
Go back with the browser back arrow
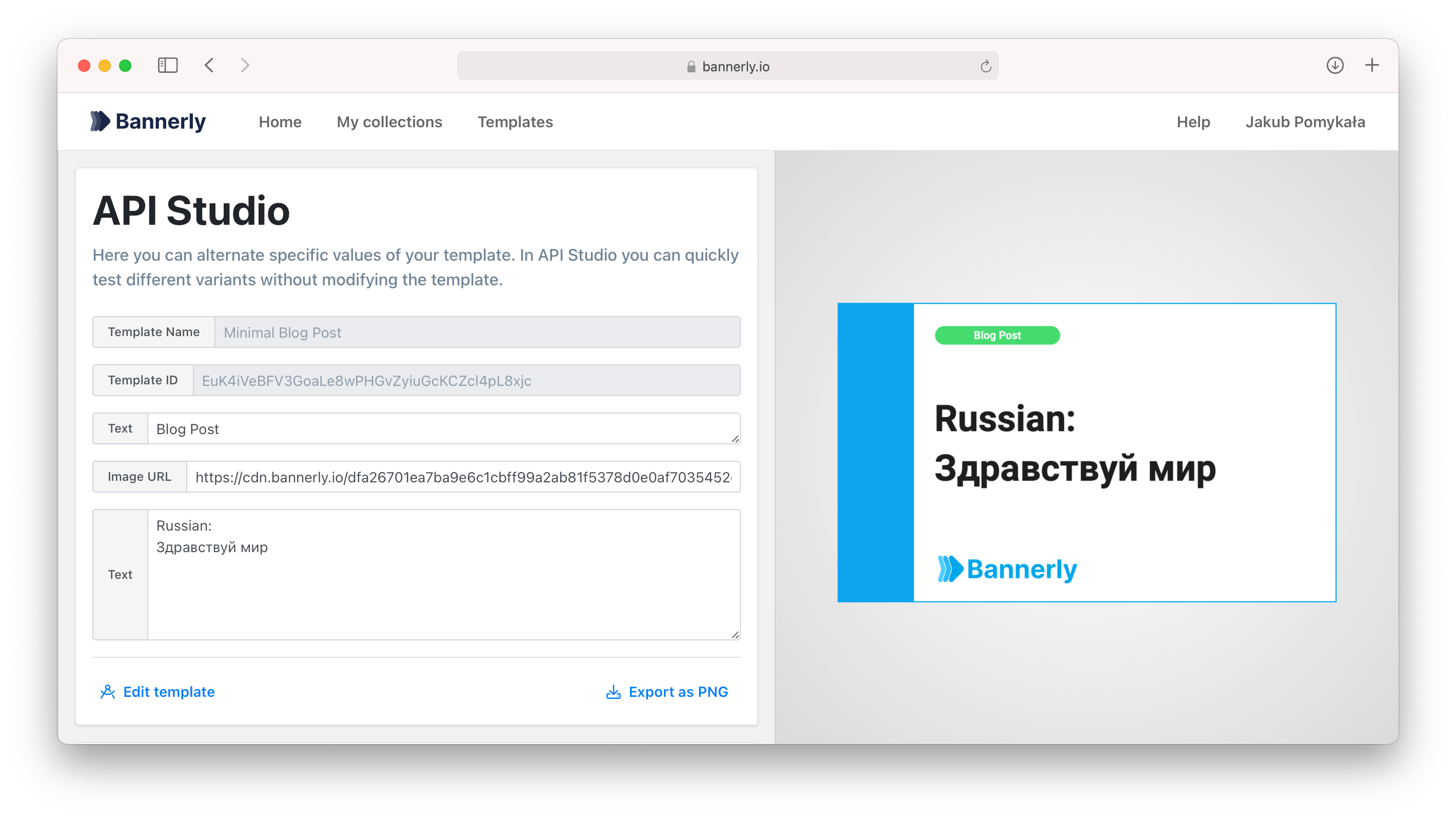point(209,66)
